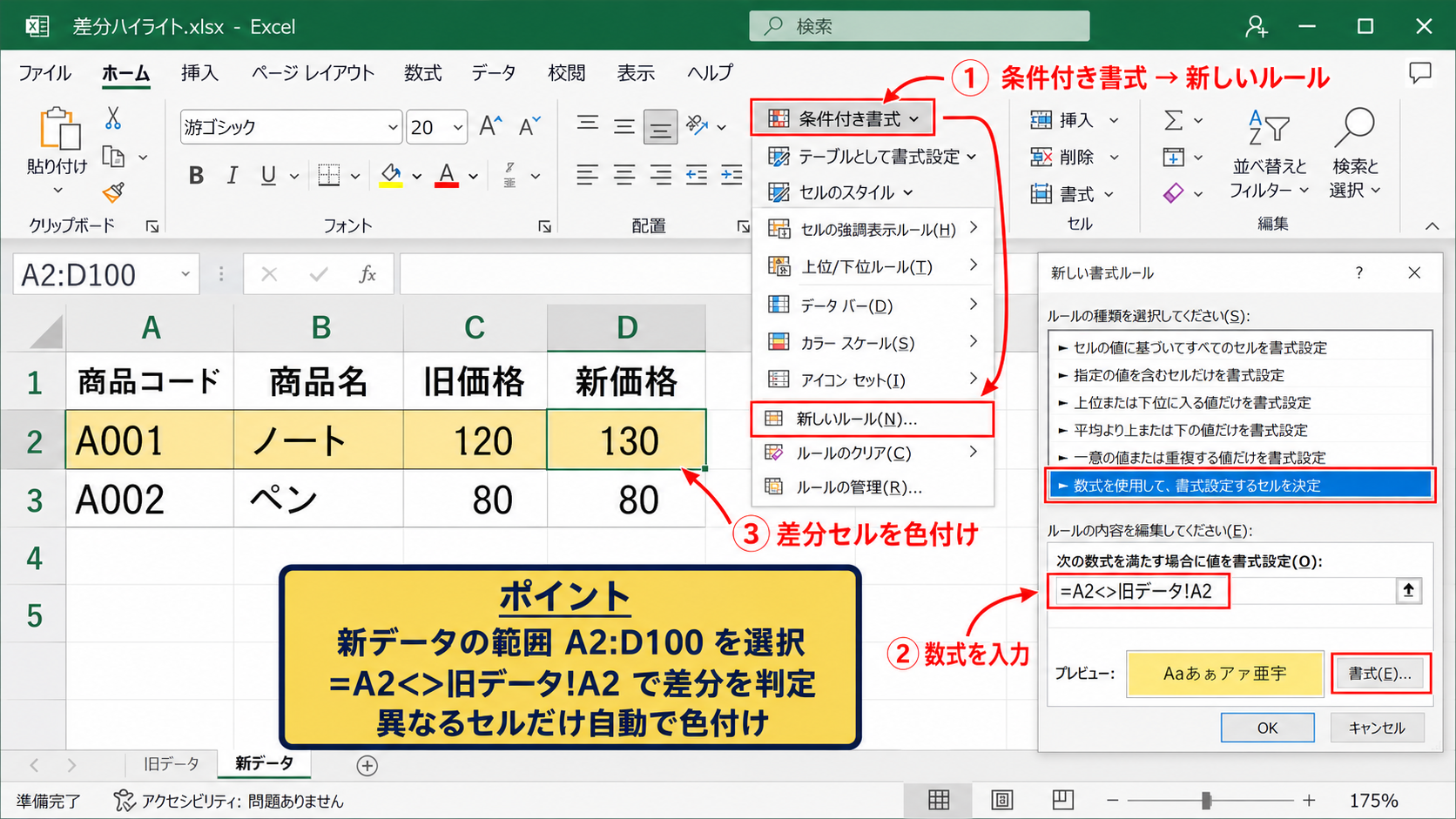Open ルールのクリア submenu
1456x819 pixels.
click(873, 453)
